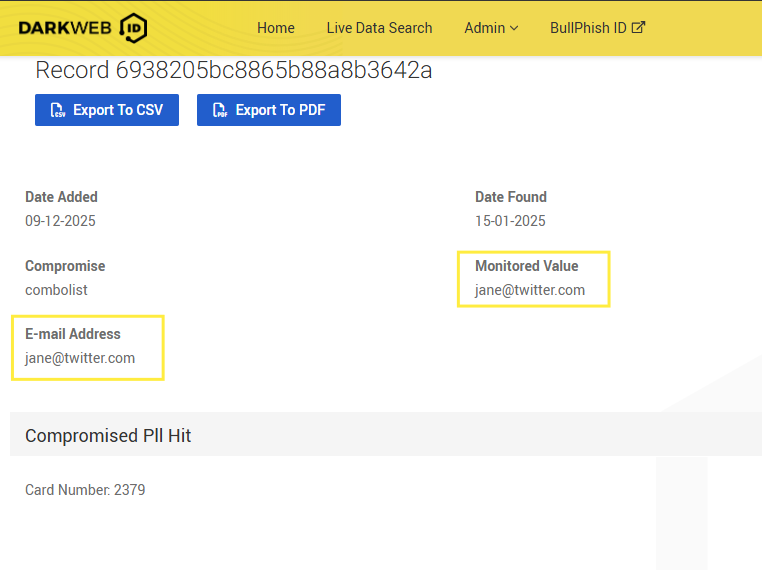Screen dimensions: 762x570
Task: Click the BullPhish ID external link icon
Action: coord(638,28)
